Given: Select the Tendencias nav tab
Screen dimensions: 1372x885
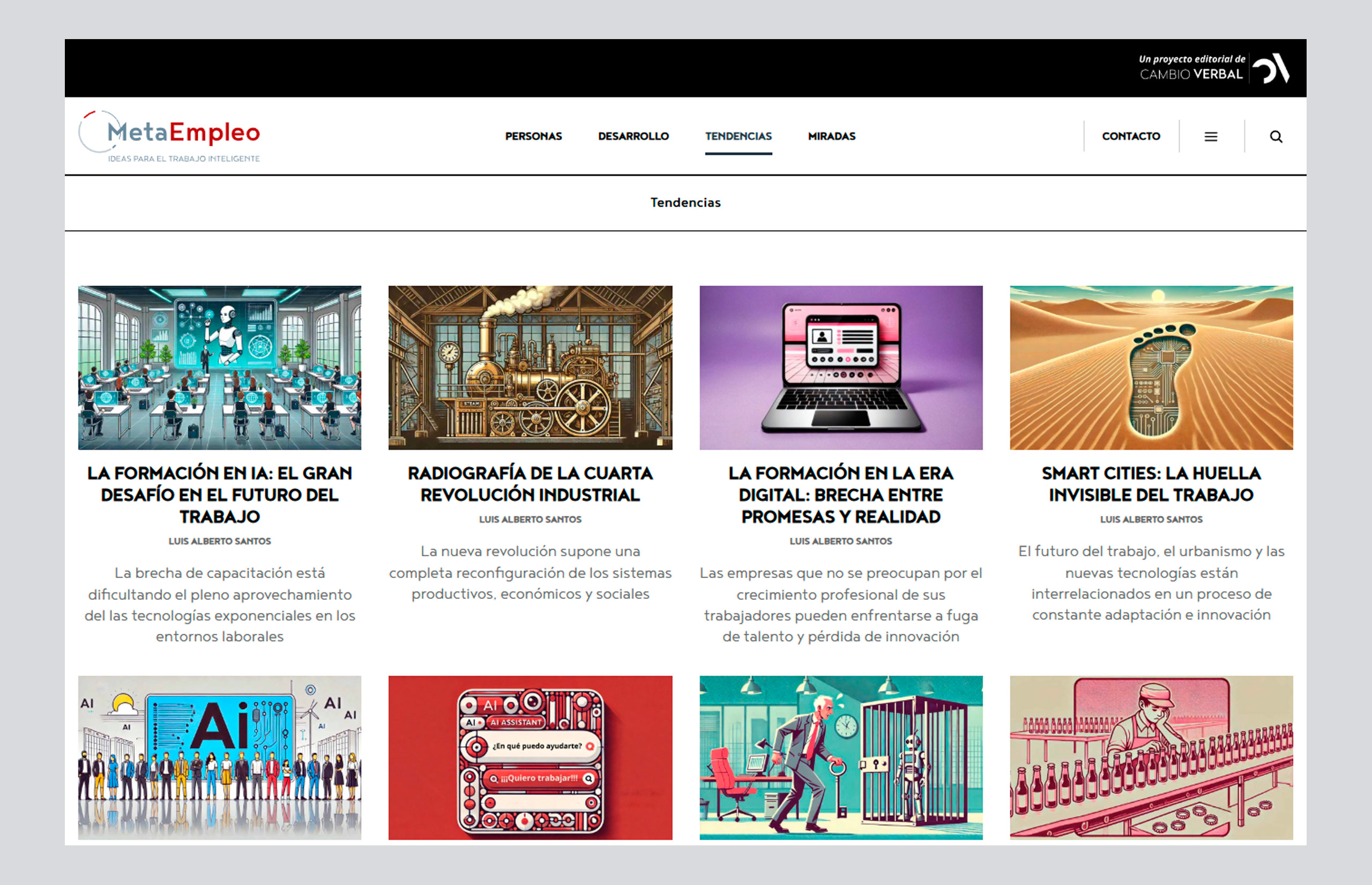Looking at the screenshot, I should (738, 136).
